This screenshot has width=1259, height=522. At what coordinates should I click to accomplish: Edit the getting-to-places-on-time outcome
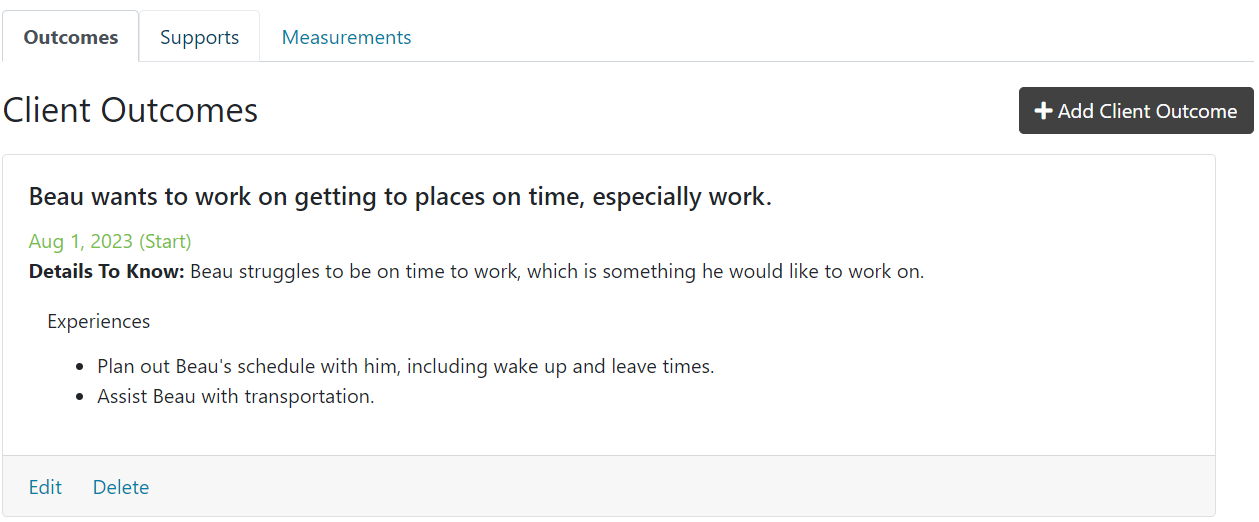click(45, 487)
